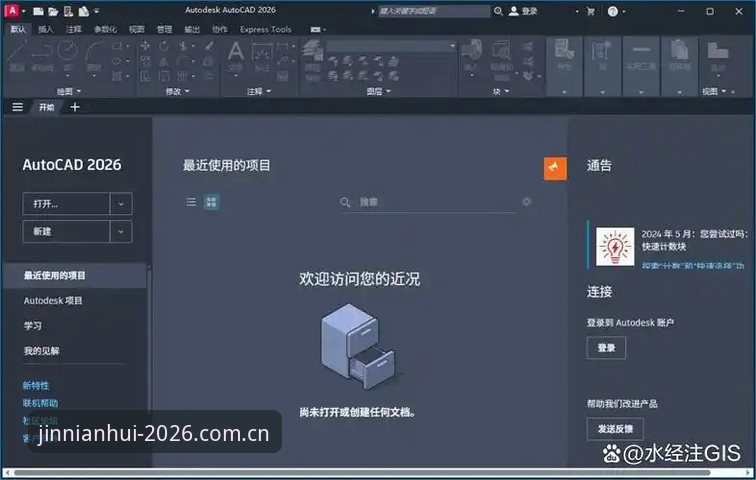This screenshot has width=756, height=480.
Task: Switch recent items to list view
Action: tap(191, 202)
